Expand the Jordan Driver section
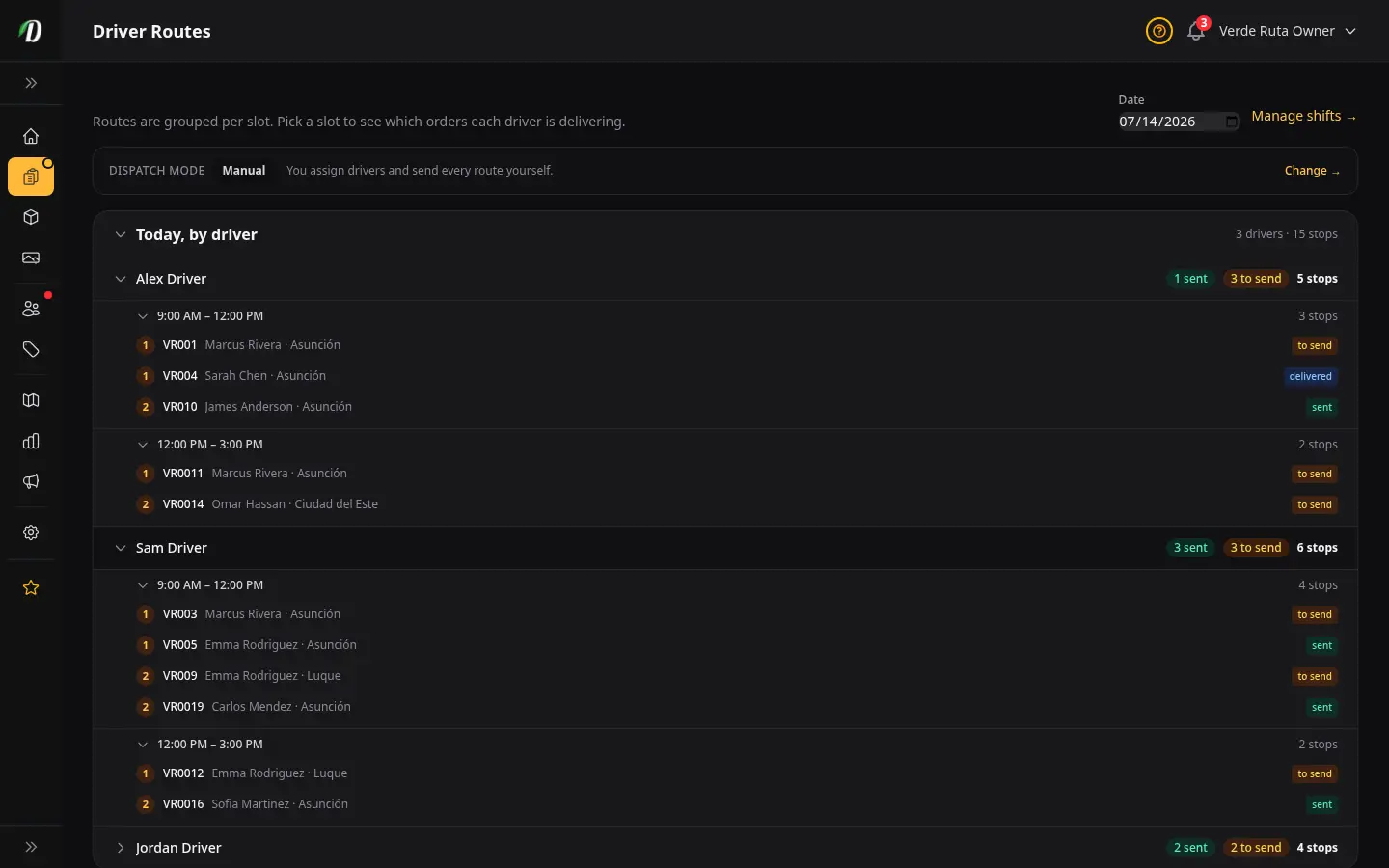Screen dimensions: 1389x868 (x=121, y=848)
